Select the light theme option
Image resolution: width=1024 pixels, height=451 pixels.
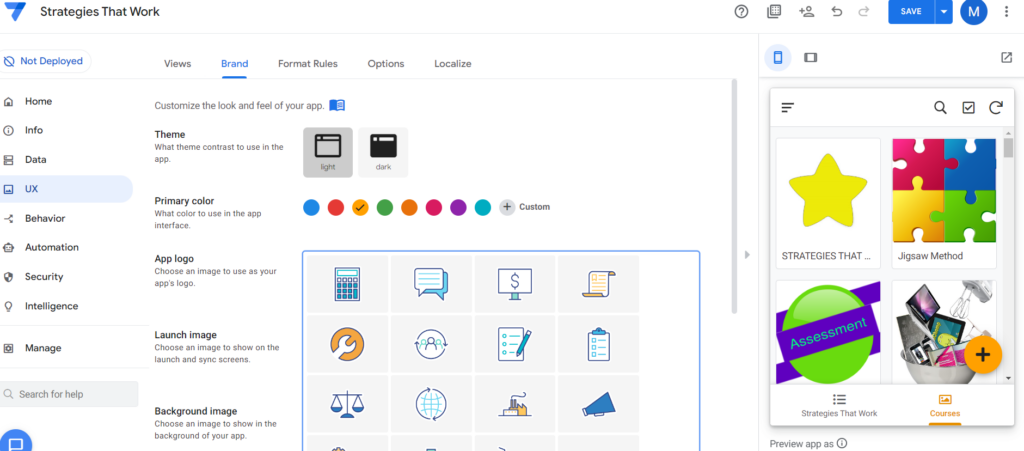click(328, 152)
